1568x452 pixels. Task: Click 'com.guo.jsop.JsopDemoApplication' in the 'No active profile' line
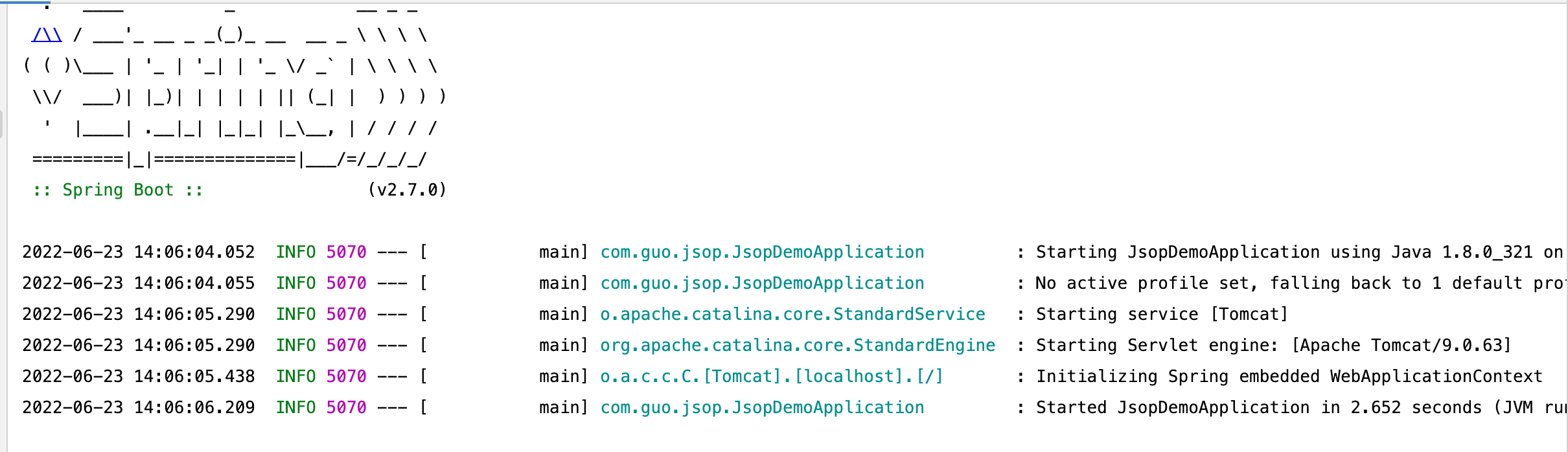762,283
